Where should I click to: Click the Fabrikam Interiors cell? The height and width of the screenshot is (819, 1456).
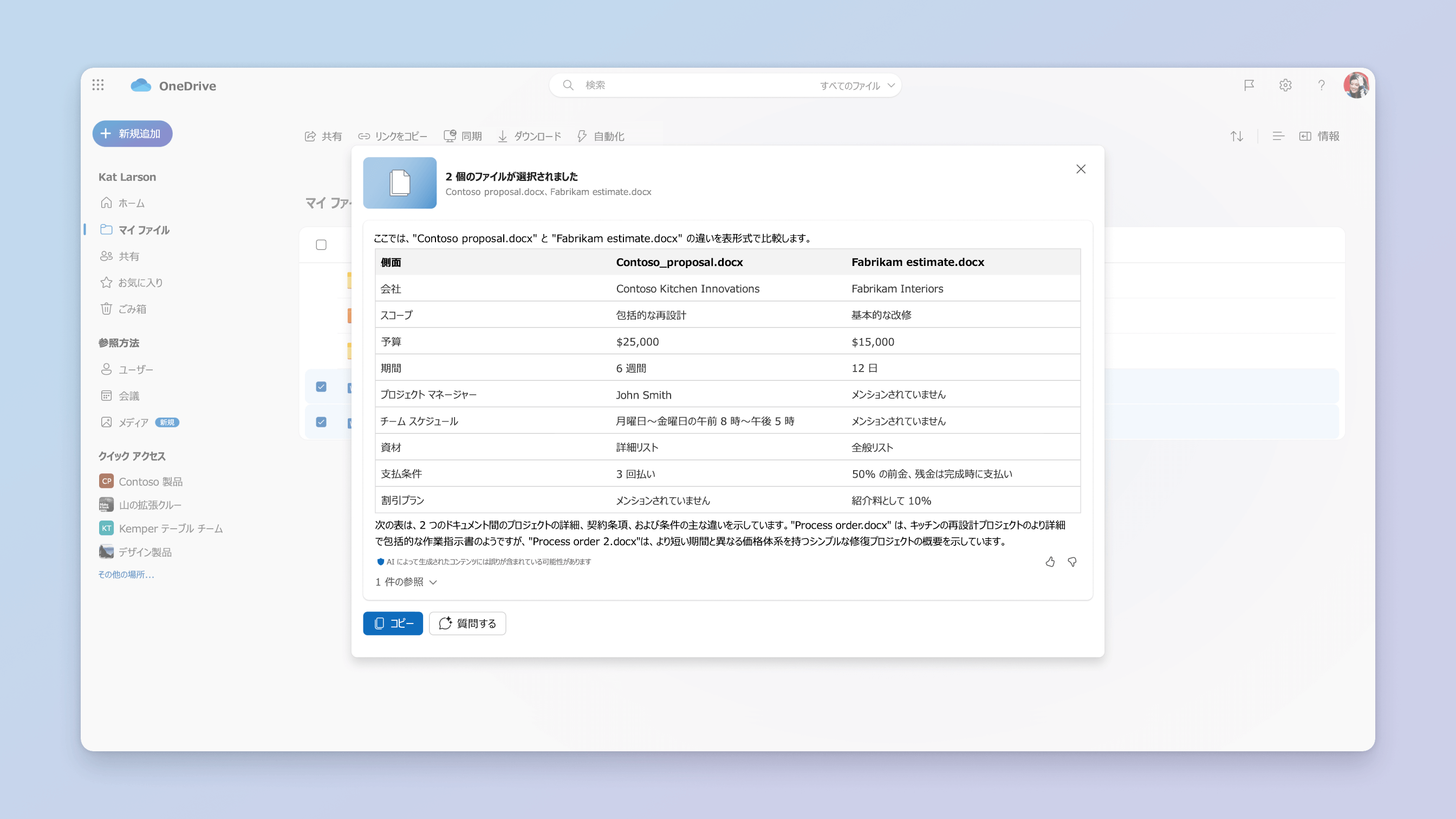click(898, 289)
